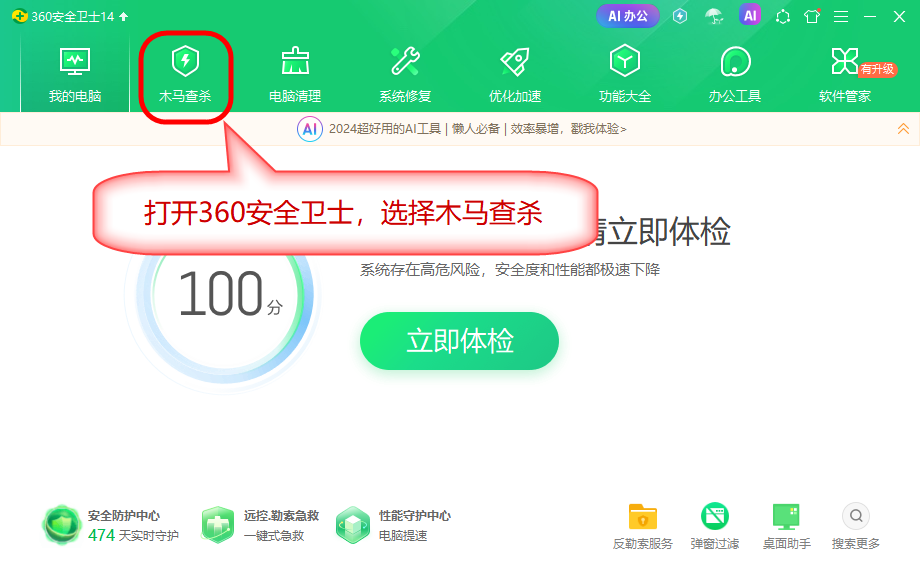The image size is (920, 580).
Task: Open the 我的电脑 tab
Action: [x=75, y=75]
